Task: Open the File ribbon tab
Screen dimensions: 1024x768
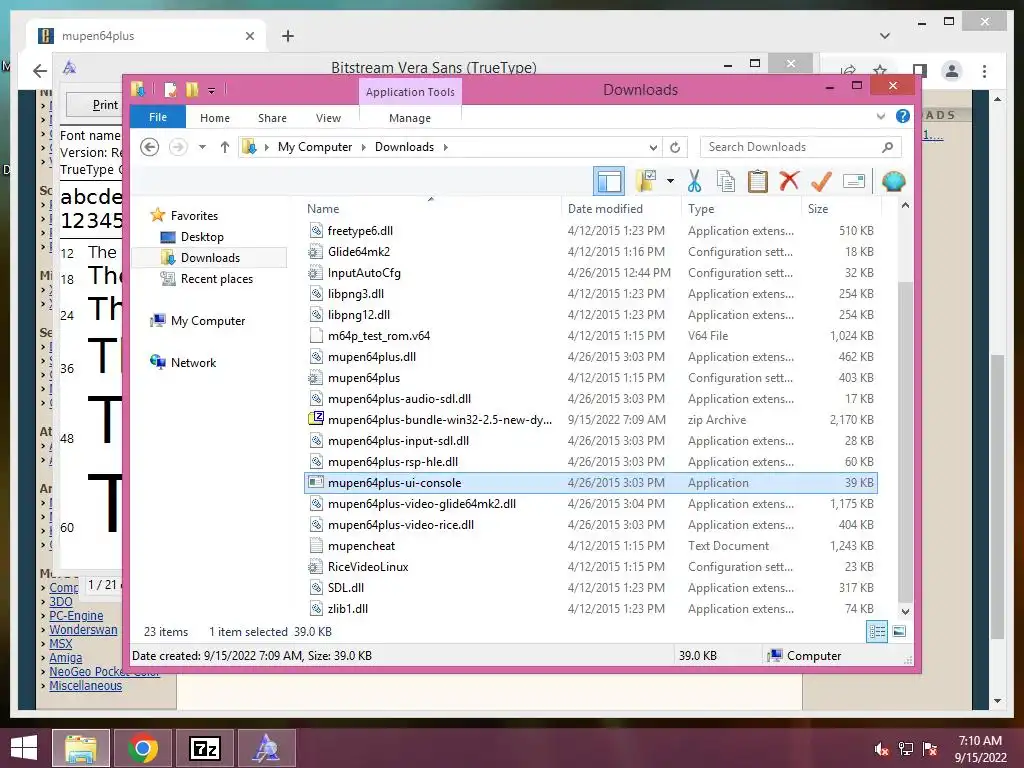Action: click(x=158, y=117)
